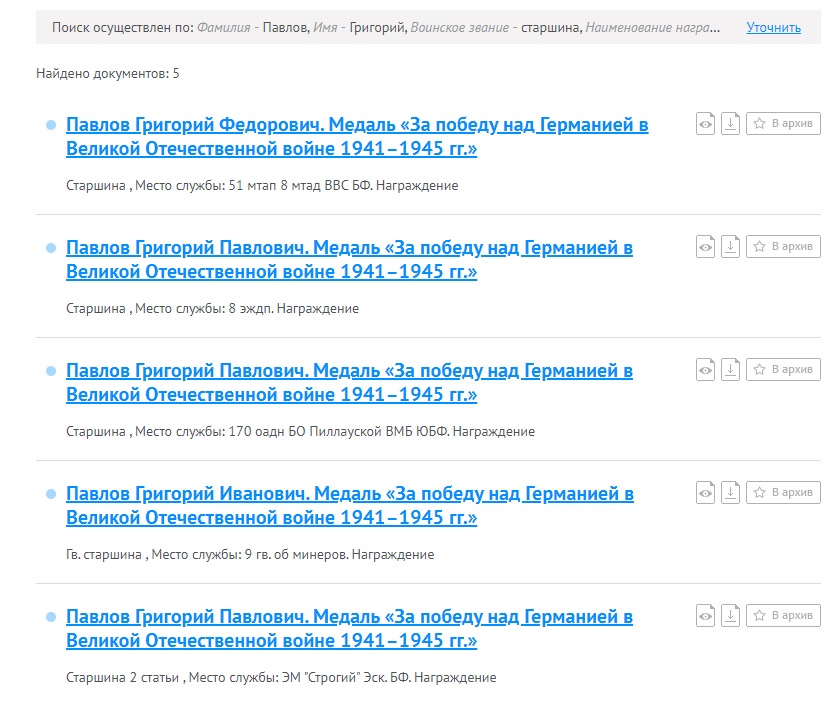The width and height of the screenshot is (836, 707).
Task: View document icon for 170 оадн record
Action: 705,369
